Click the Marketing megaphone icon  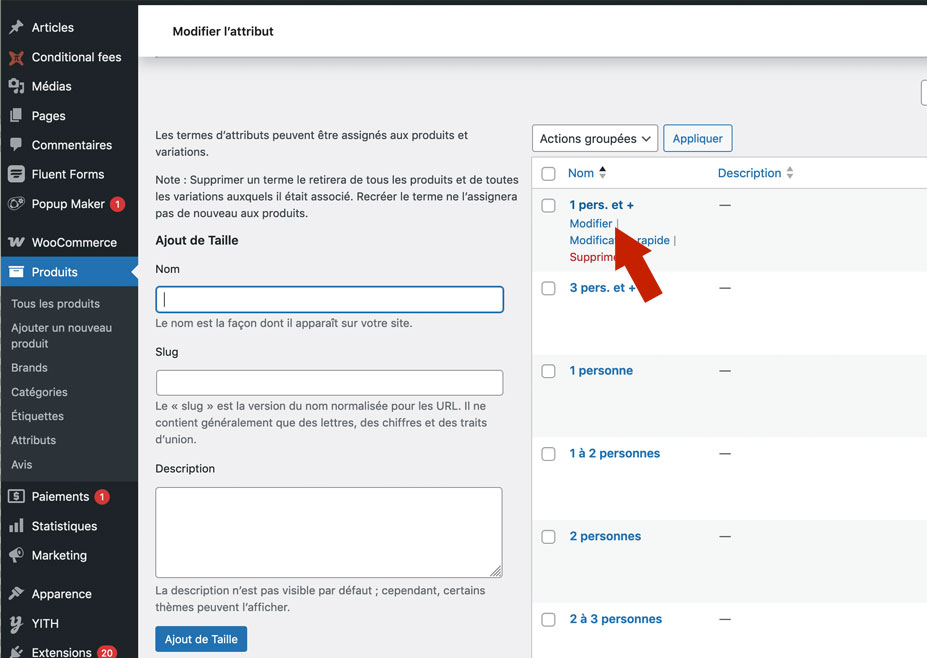click(16, 555)
